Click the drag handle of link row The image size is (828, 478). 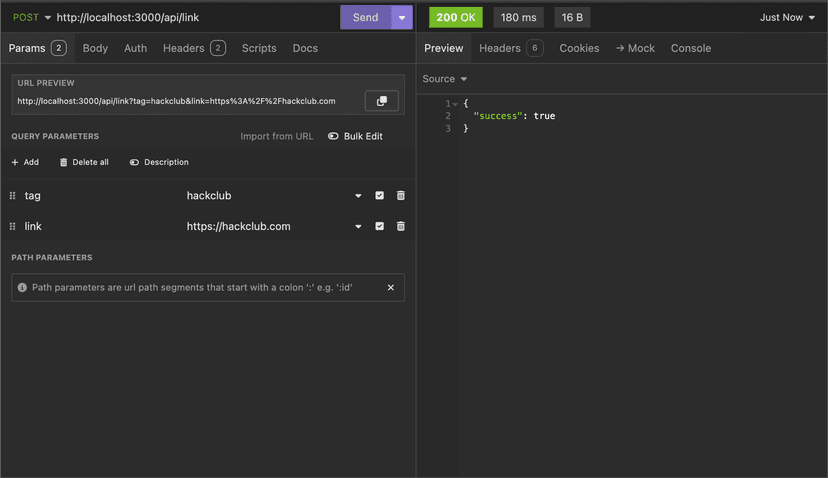(13, 227)
